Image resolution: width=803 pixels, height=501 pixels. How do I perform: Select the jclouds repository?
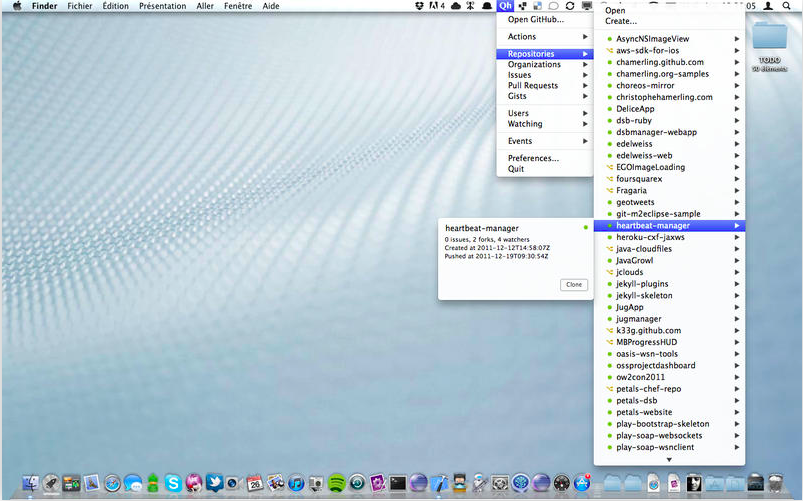(669, 272)
